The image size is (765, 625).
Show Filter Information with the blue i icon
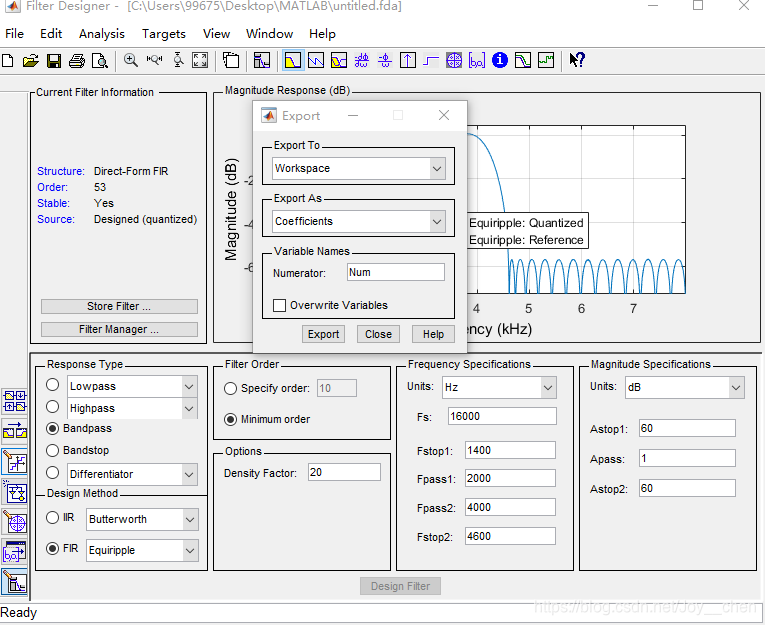500,60
